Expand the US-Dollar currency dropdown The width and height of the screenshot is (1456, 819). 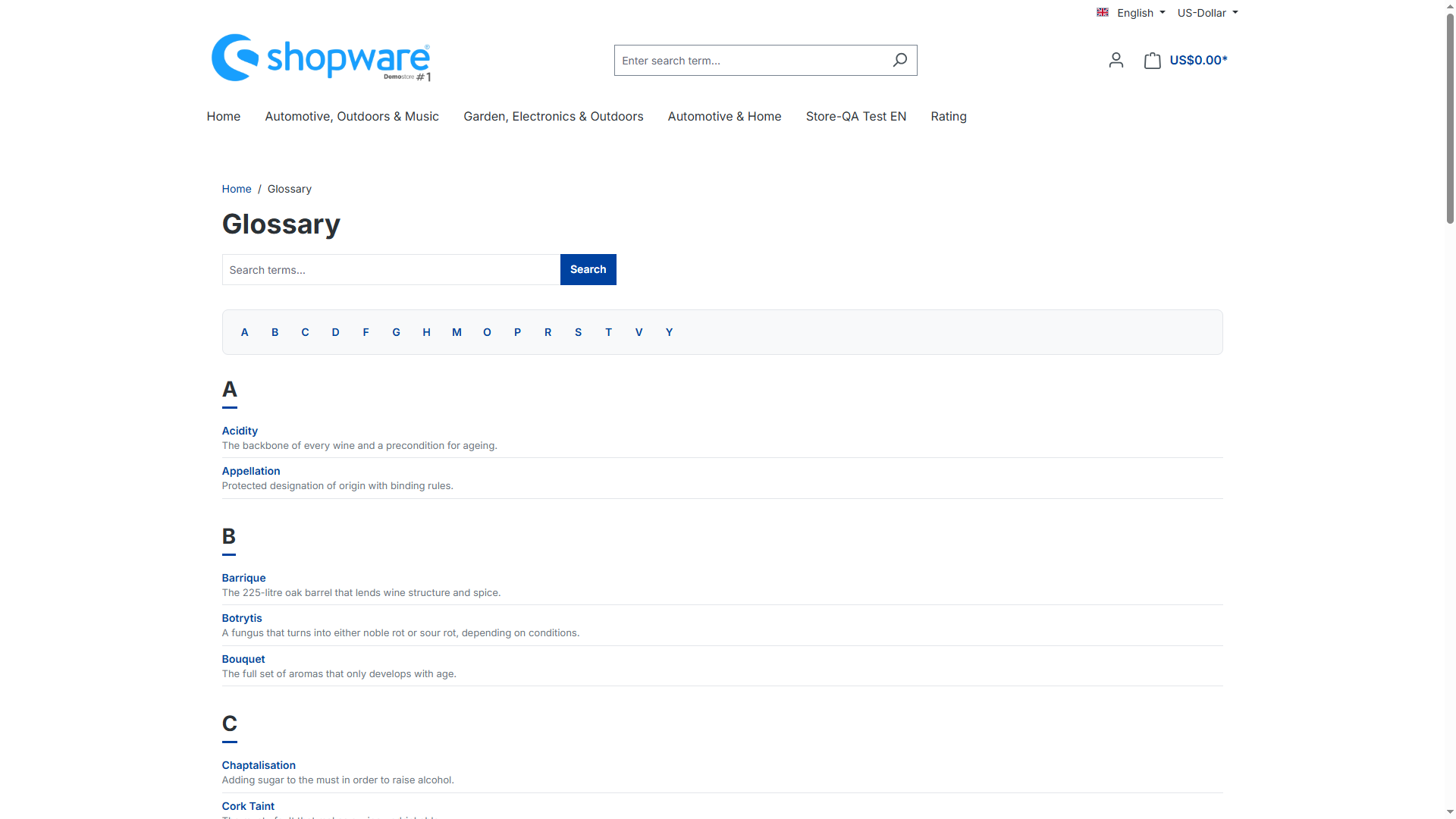(x=1207, y=13)
